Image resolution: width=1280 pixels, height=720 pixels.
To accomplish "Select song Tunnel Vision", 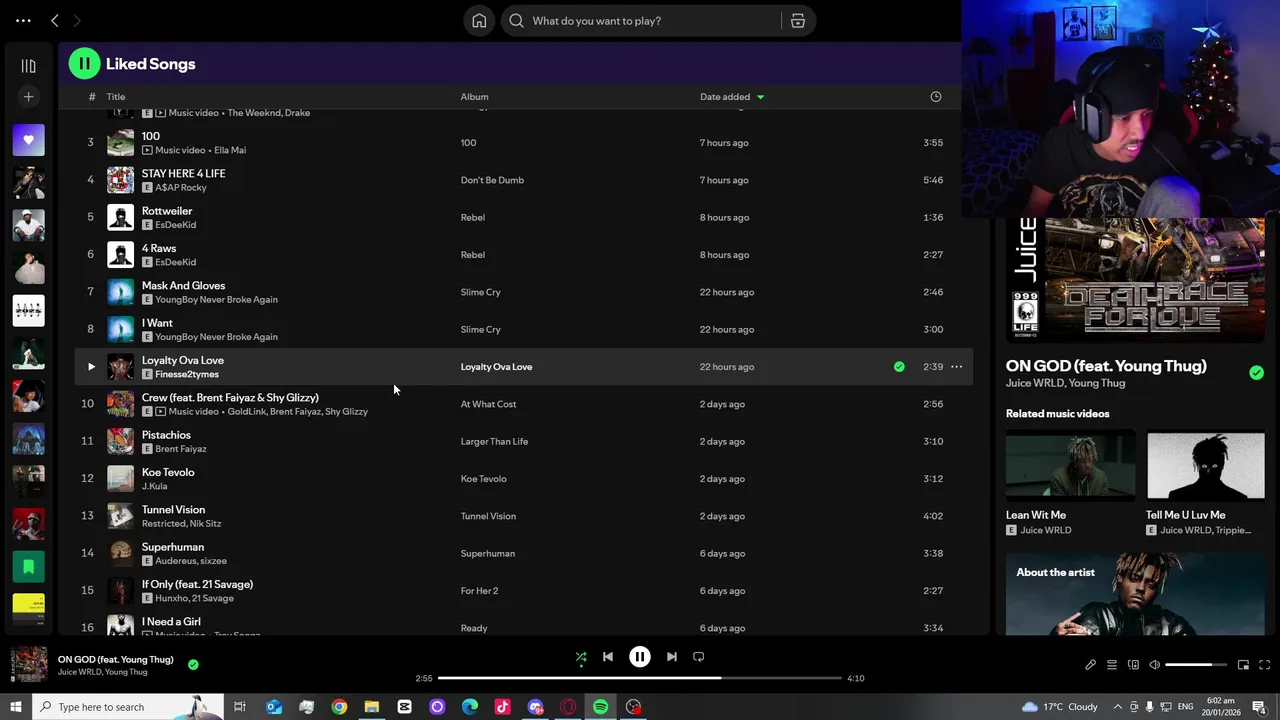I will (x=173, y=510).
